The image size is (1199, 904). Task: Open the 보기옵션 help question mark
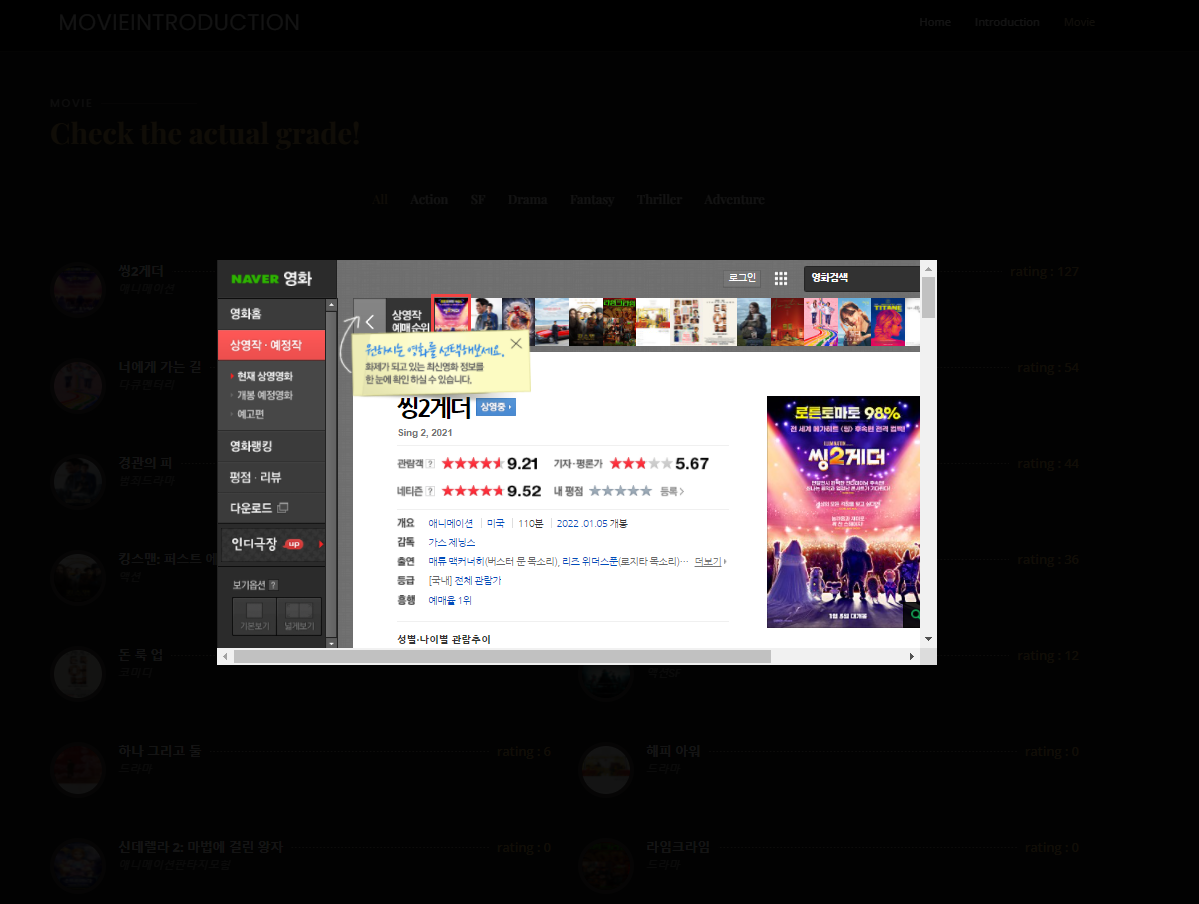274,584
